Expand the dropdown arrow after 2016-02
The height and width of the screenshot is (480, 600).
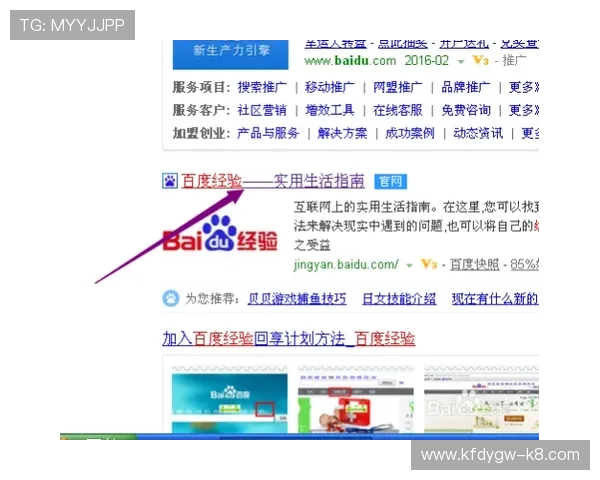tap(461, 61)
